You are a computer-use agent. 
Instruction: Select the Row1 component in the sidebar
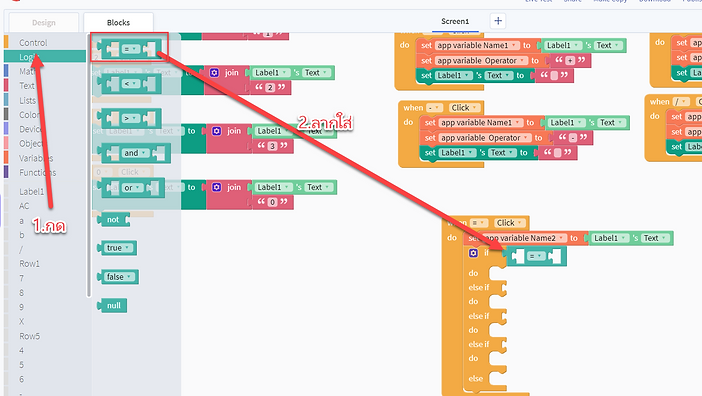[29, 264]
